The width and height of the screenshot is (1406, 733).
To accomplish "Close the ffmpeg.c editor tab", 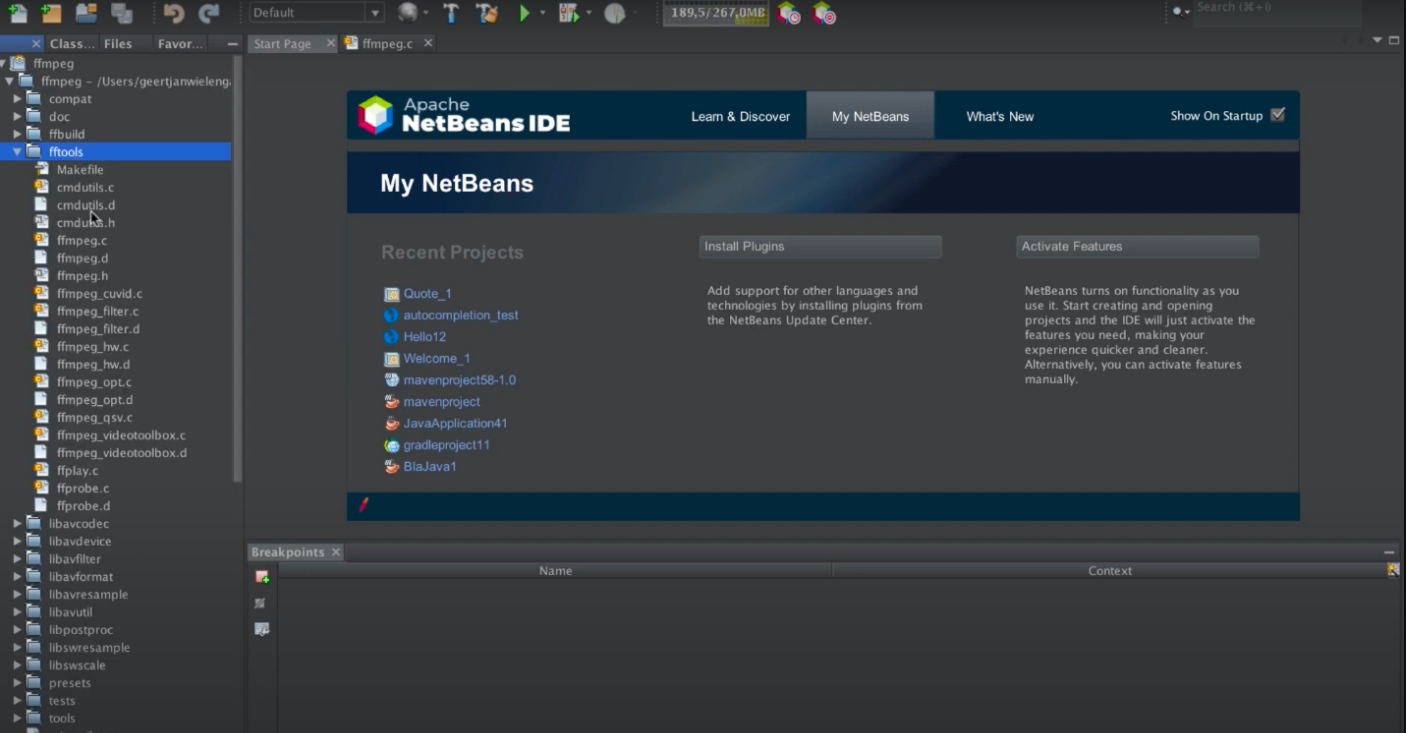I will (428, 43).
